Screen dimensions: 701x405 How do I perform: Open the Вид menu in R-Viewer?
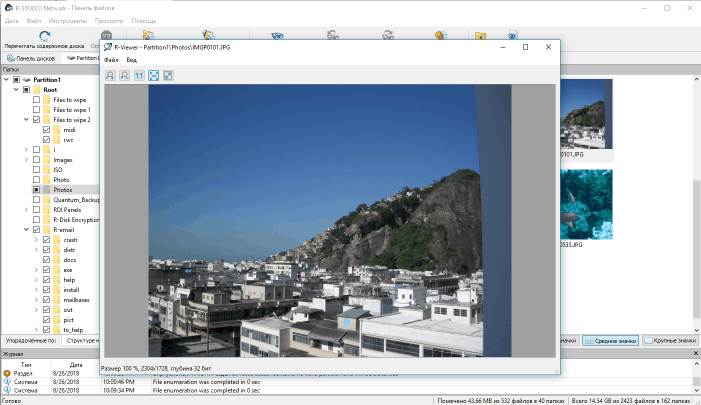[131, 60]
